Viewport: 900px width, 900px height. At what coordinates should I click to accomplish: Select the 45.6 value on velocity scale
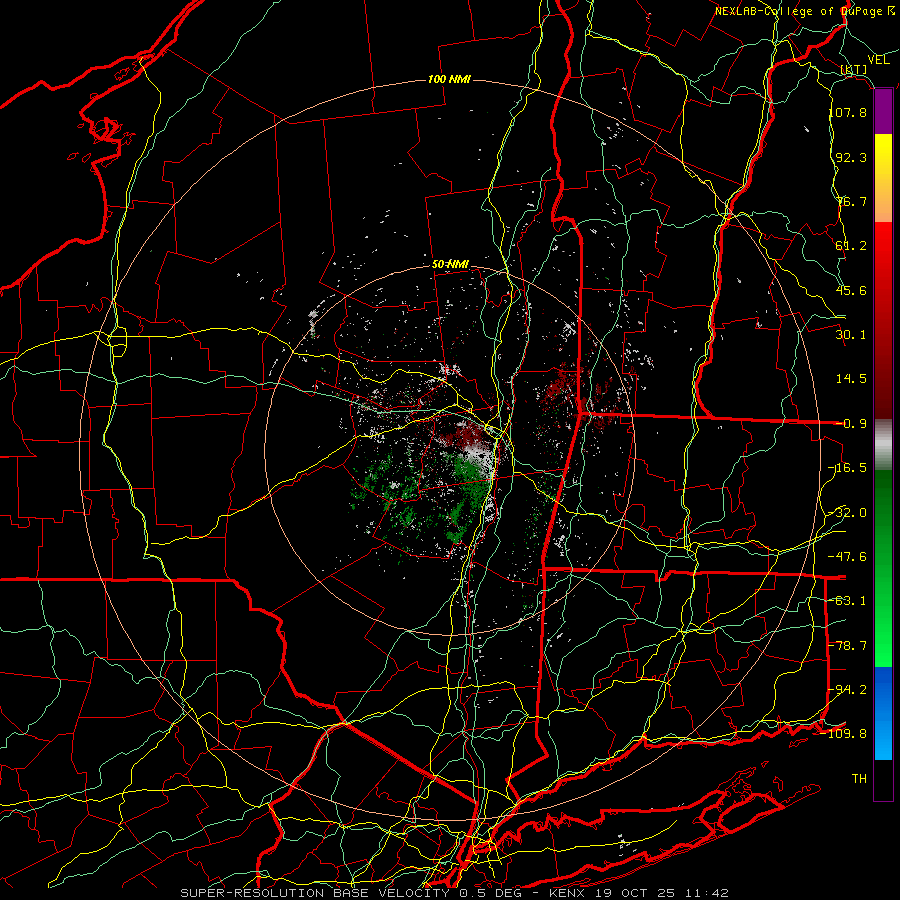(x=851, y=290)
